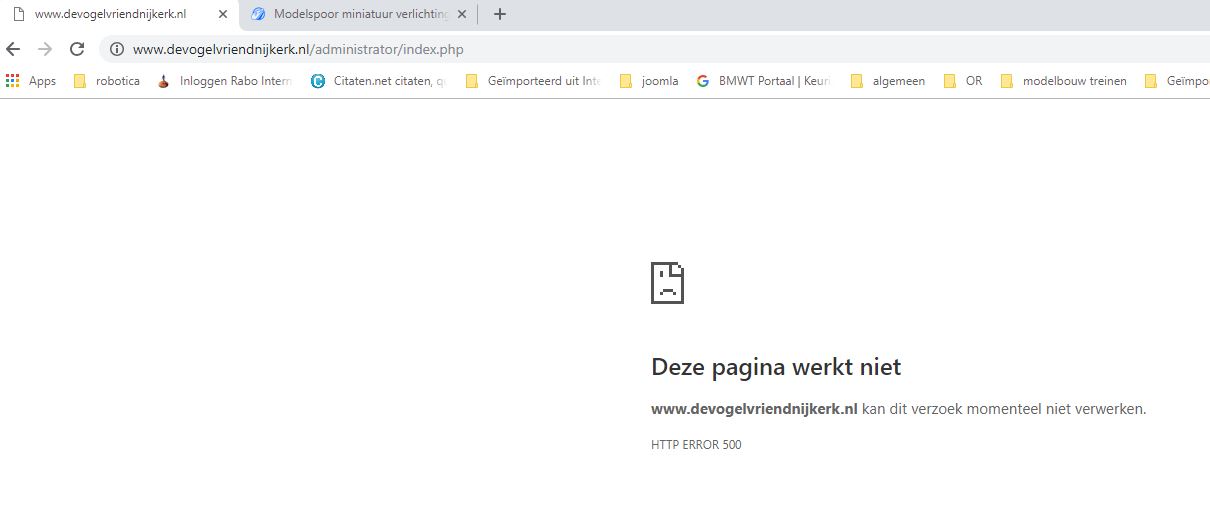Open the Citaten.net citaten bookmark
This screenshot has width=1210, height=529.
(379, 81)
